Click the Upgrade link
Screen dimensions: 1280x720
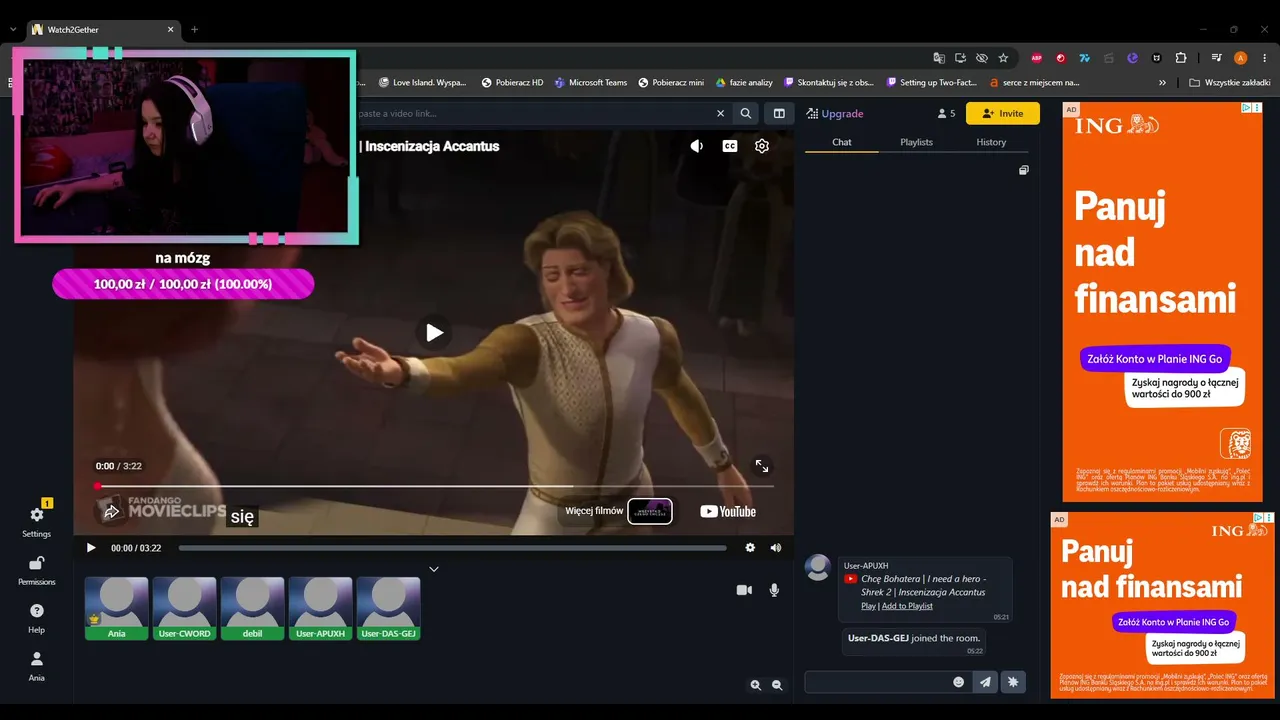835,114
